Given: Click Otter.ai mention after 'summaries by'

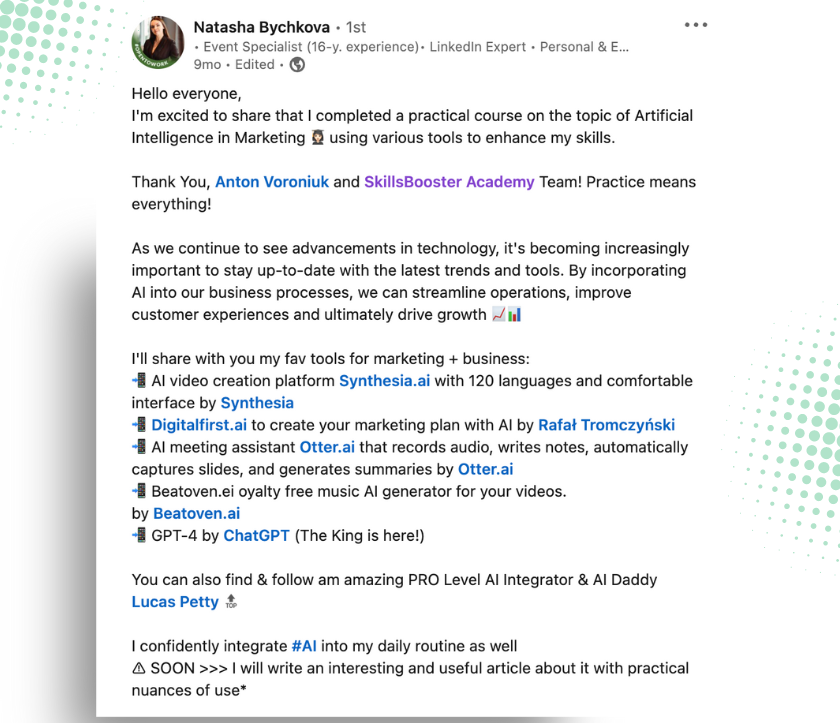Looking at the screenshot, I should tap(486, 469).
